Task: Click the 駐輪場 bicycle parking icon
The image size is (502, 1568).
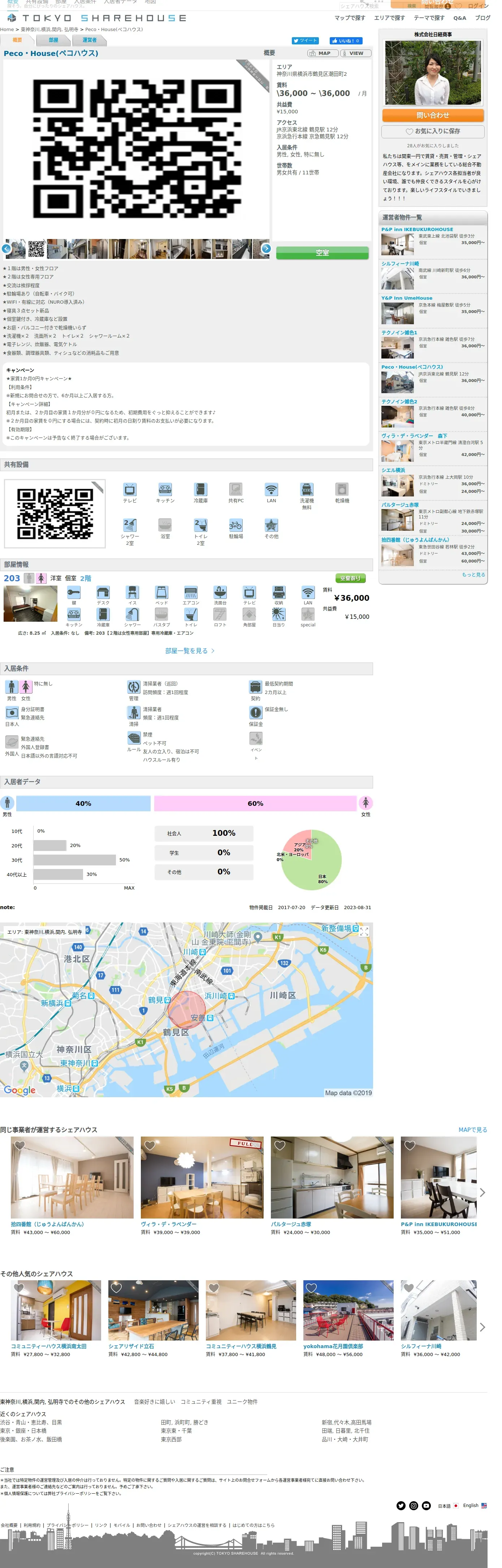Action: (236, 525)
